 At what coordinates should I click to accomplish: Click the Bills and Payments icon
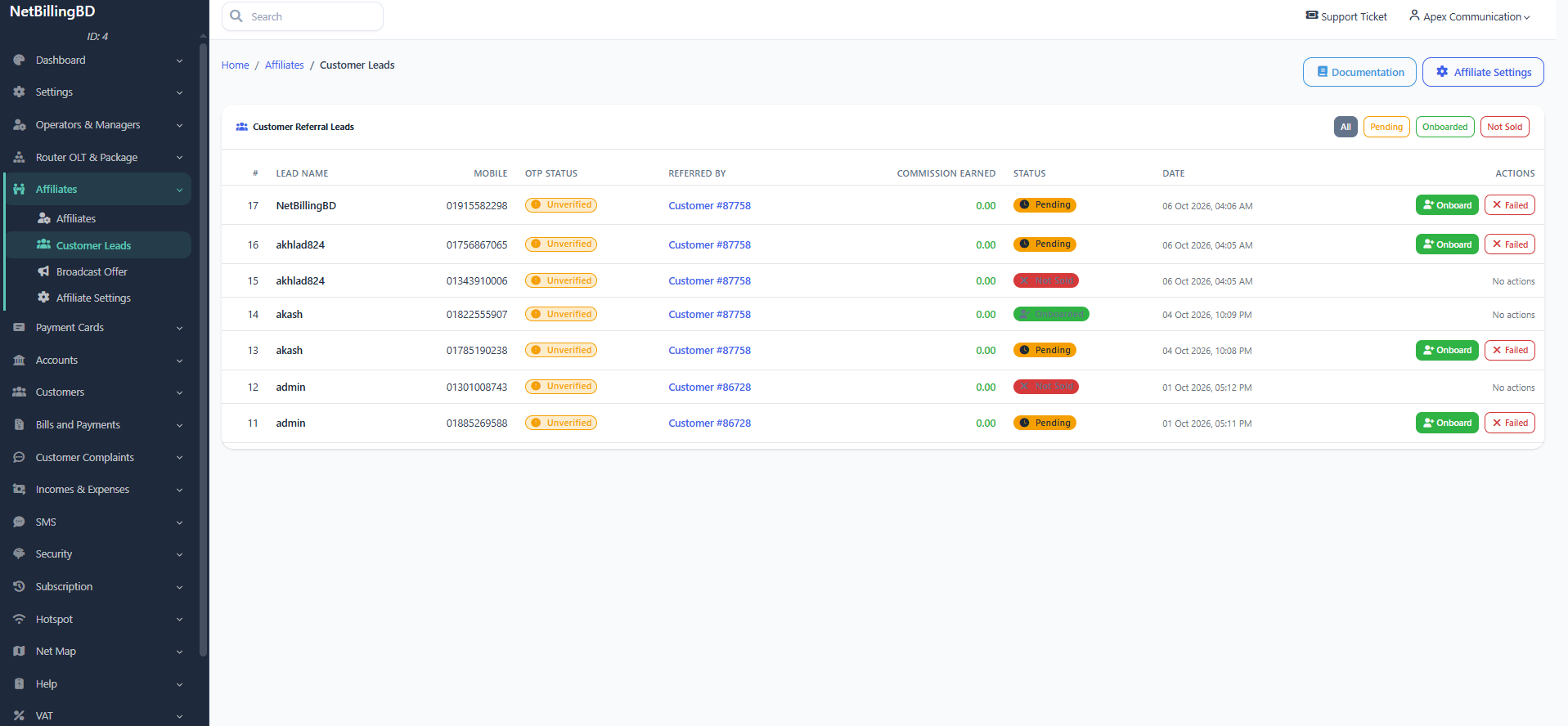(19, 425)
